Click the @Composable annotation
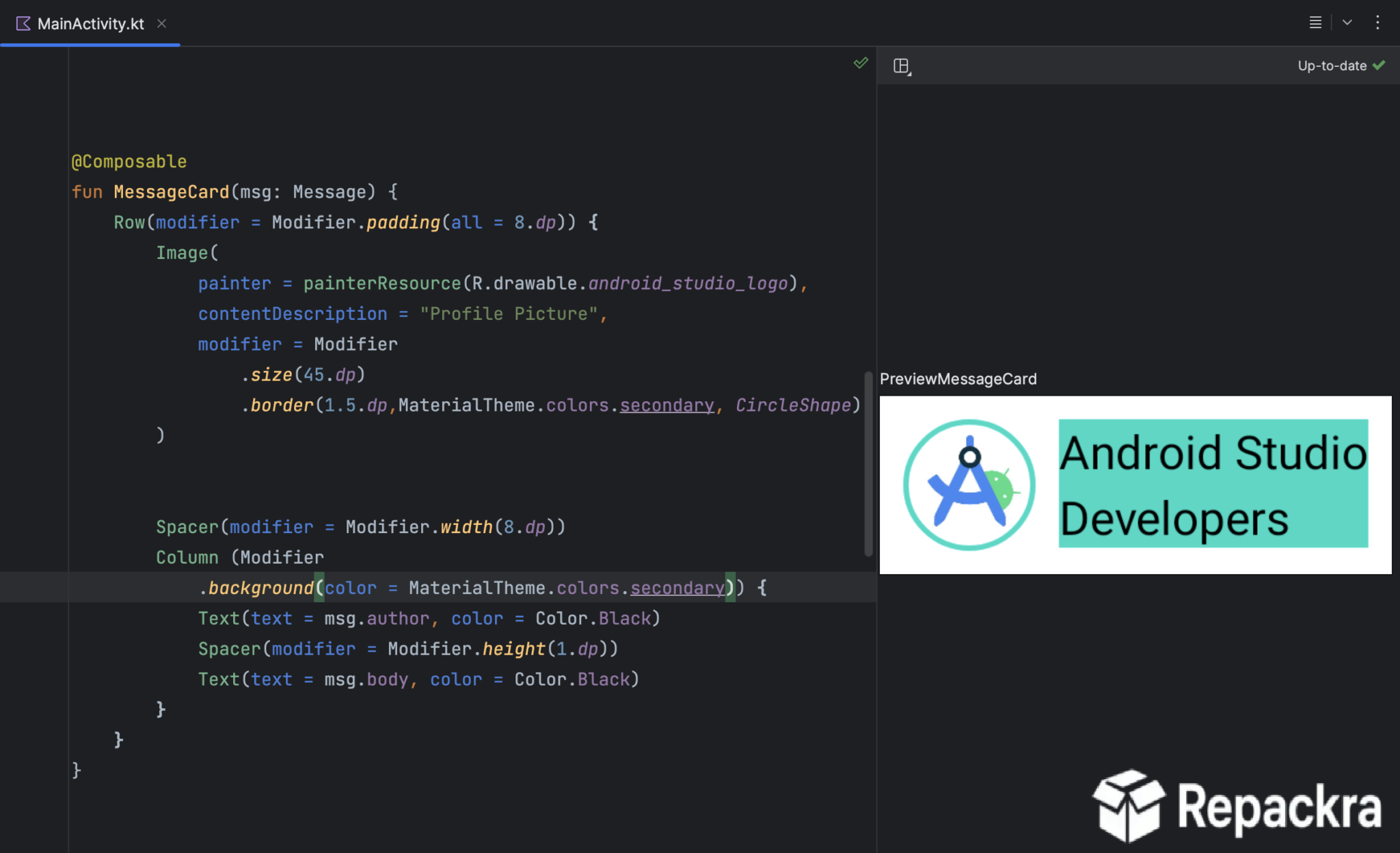Image resolution: width=1400 pixels, height=853 pixels. [x=129, y=161]
